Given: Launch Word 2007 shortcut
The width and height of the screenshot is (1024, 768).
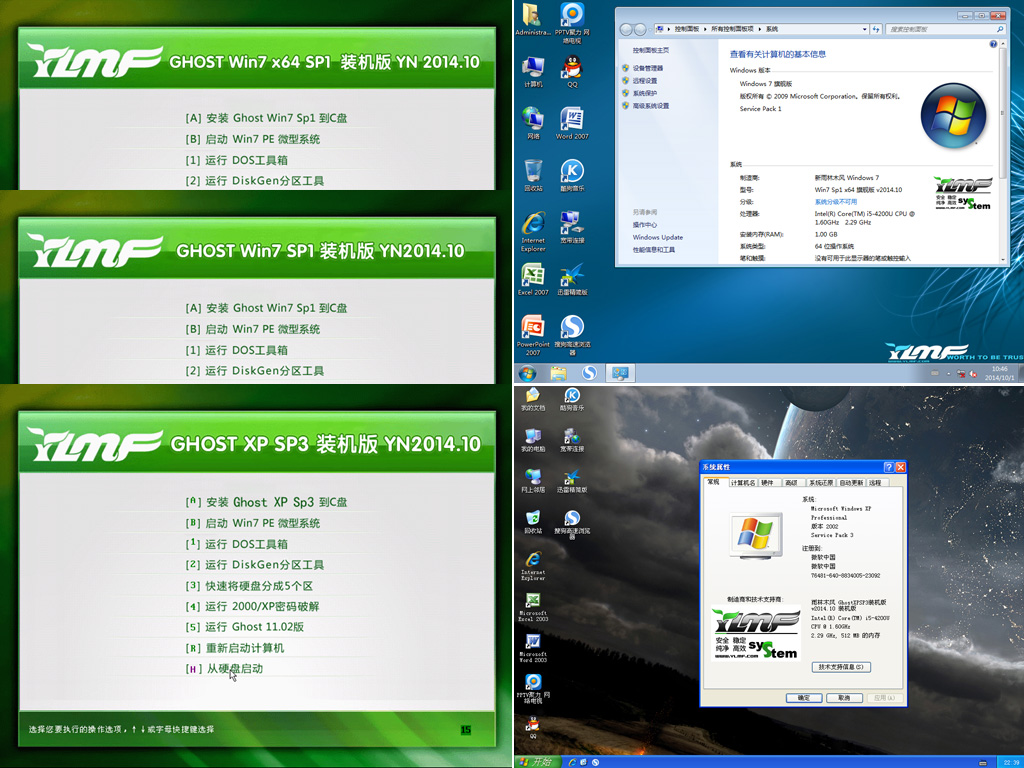Looking at the screenshot, I should click(572, 123).
